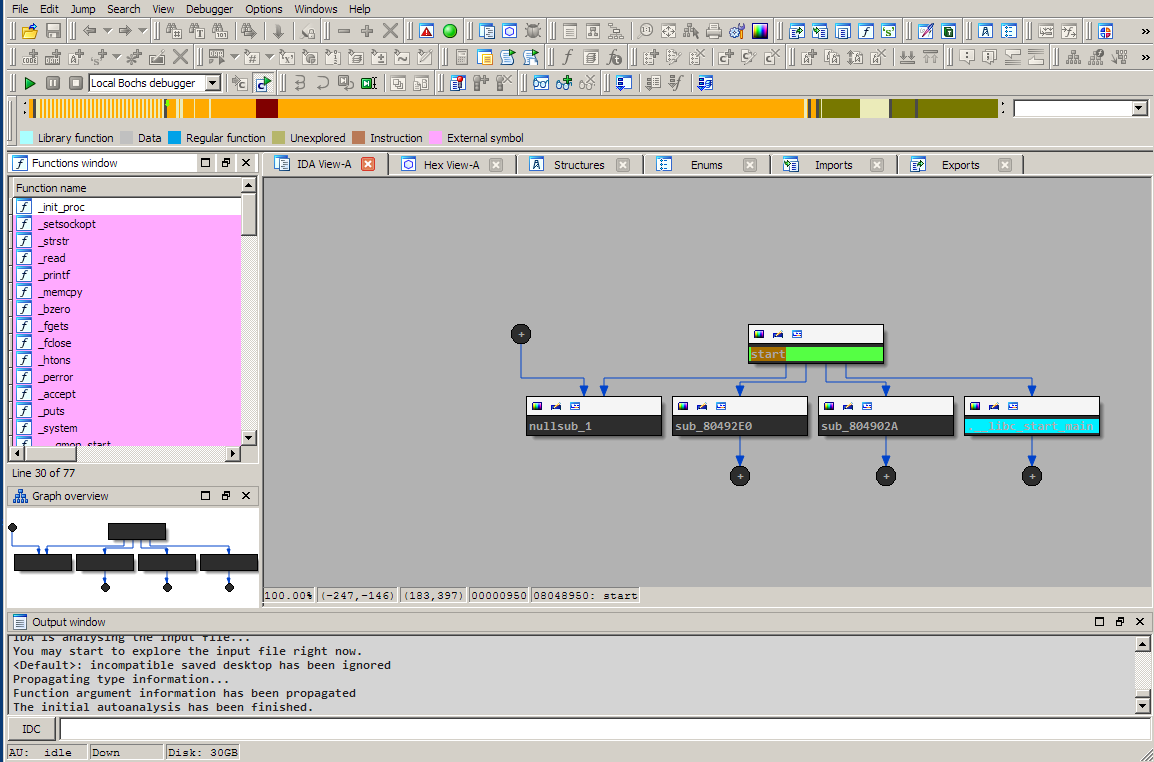Switch to the Exports tab

coord(960,165)
